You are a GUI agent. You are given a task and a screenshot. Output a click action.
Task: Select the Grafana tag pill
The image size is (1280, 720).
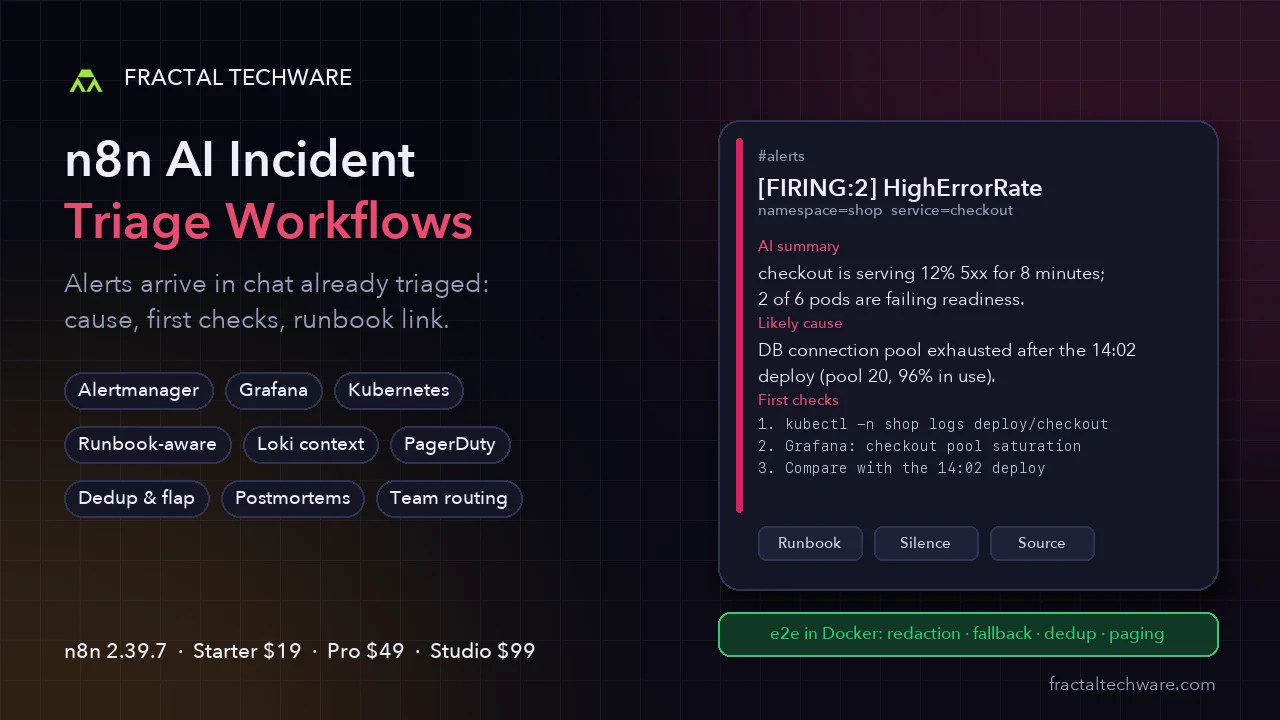coord(274,390)
